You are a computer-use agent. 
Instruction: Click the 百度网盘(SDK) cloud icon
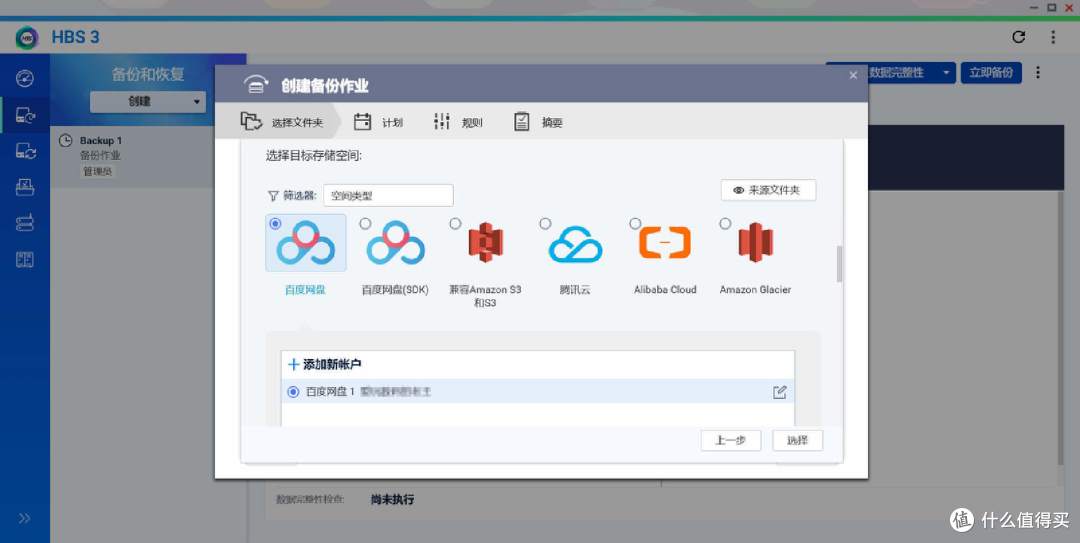(x=395, y=243)
